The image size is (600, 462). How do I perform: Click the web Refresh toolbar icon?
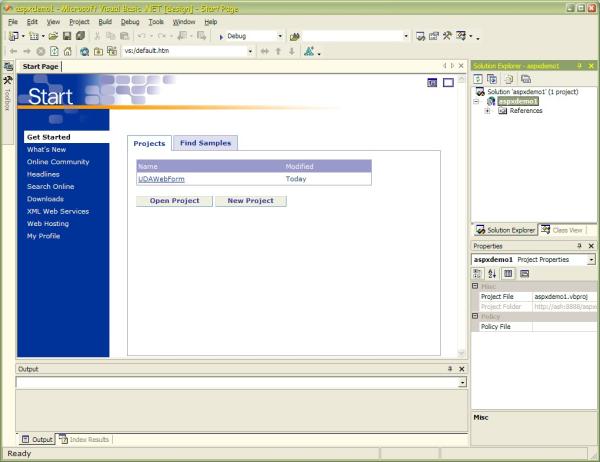tap(54, 51)
